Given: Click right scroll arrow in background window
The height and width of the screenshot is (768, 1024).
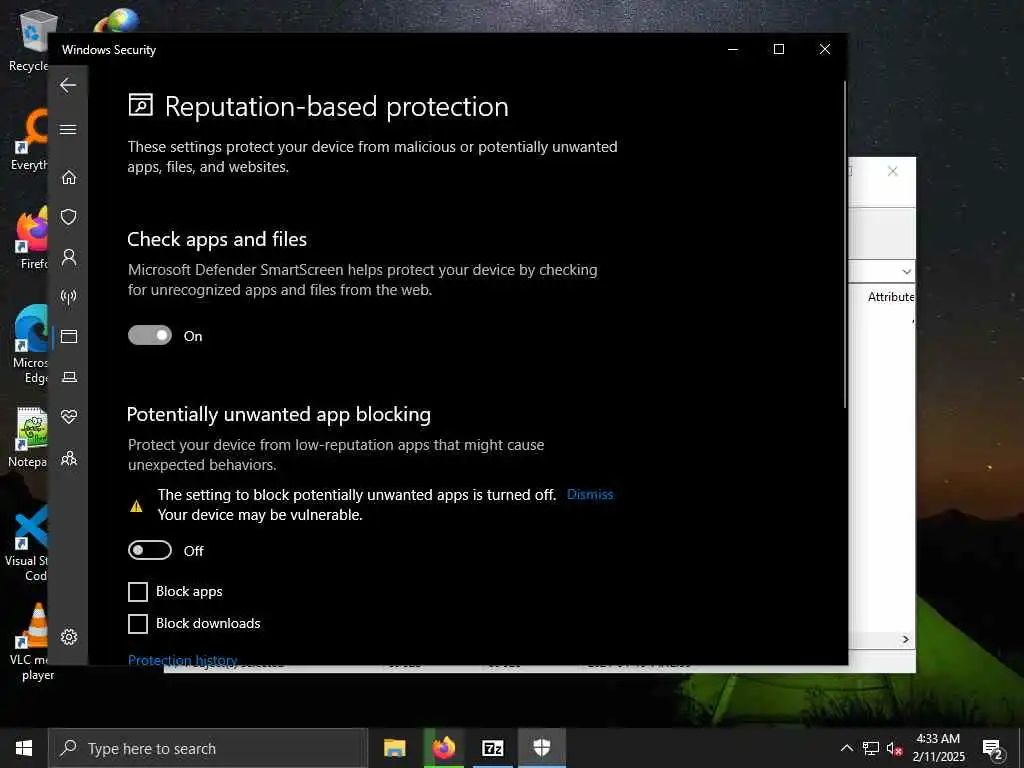Looking at the screenshot, I should click(906, 639).
